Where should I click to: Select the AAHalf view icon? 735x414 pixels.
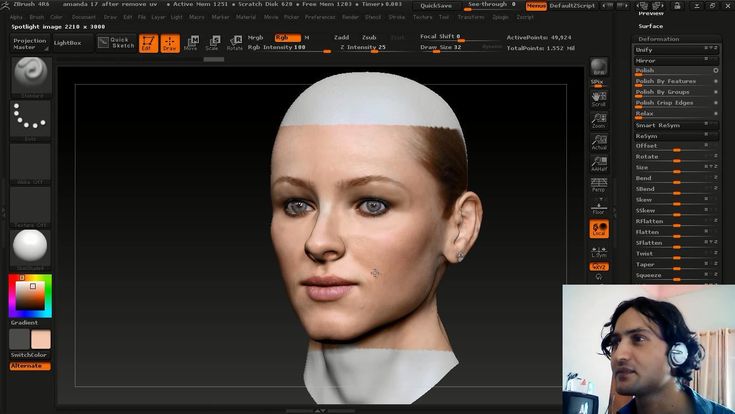pos(599,164)
